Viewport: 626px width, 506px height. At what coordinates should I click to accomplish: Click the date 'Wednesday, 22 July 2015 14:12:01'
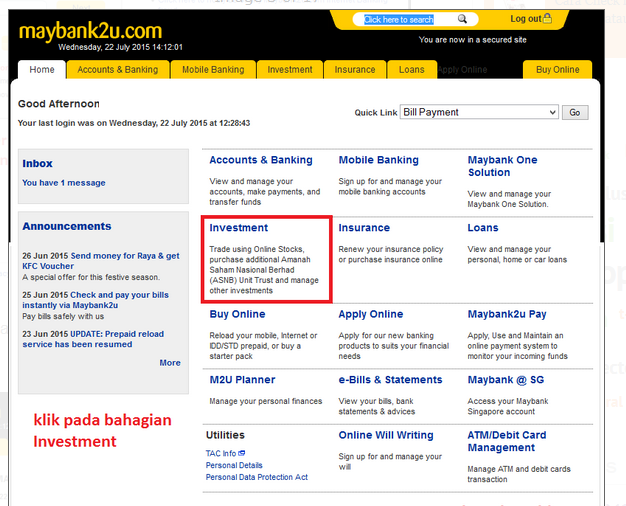120,47
